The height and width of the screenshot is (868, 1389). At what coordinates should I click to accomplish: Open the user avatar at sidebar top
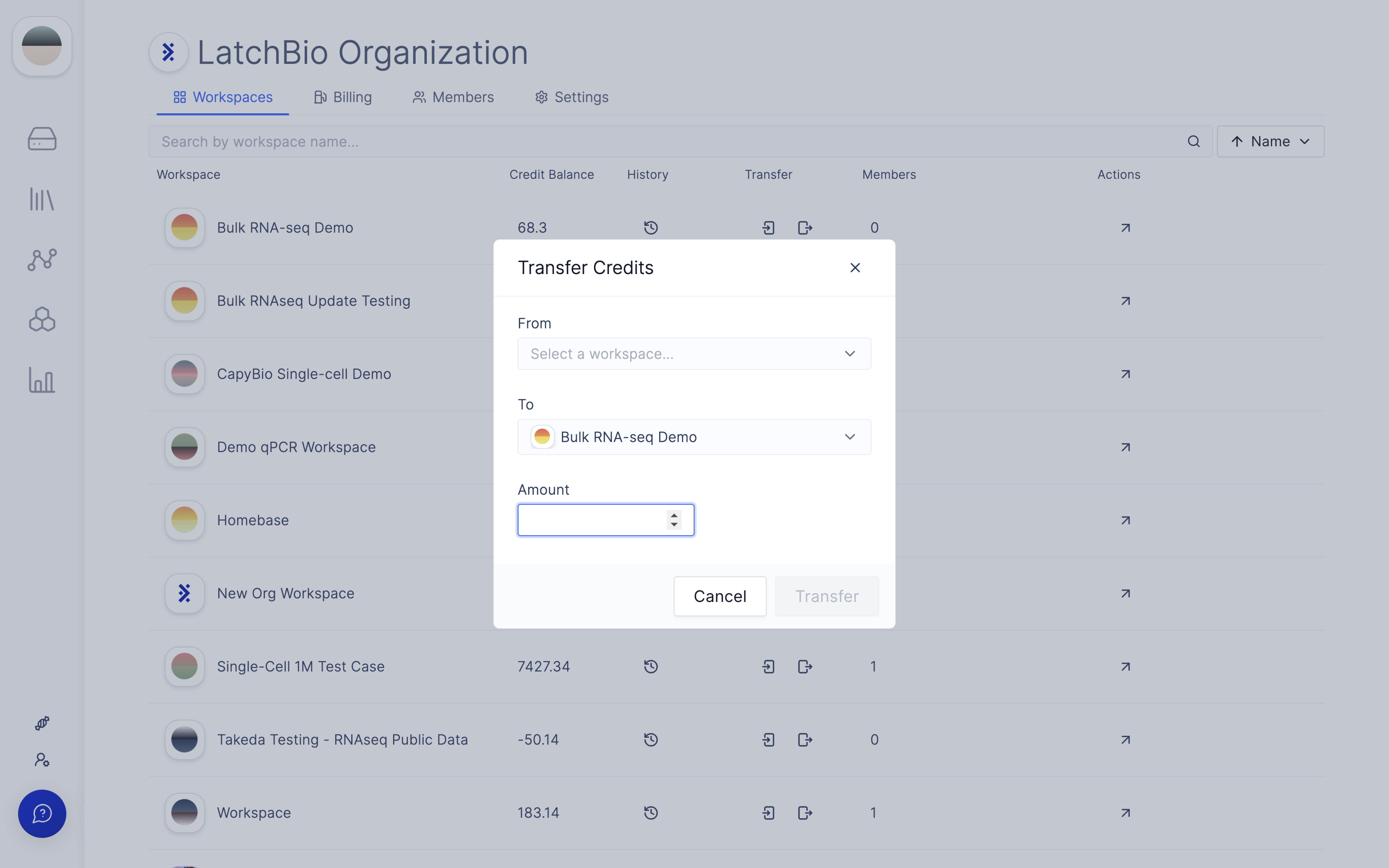(42, 46)
